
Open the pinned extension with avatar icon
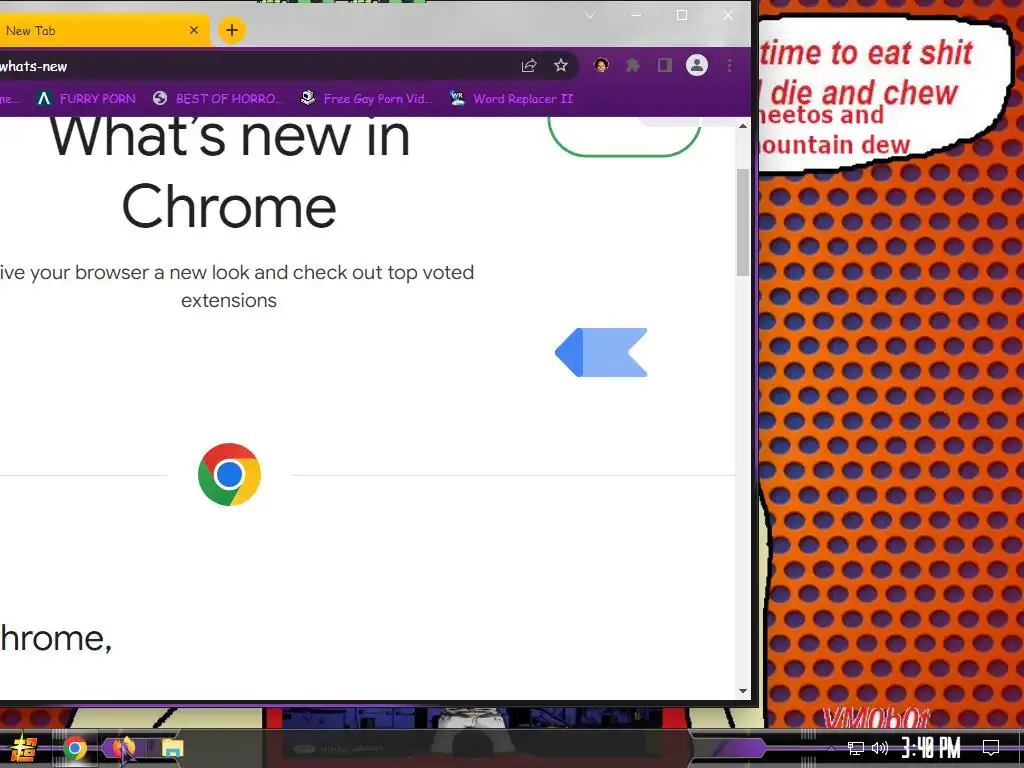pos(601,65)
